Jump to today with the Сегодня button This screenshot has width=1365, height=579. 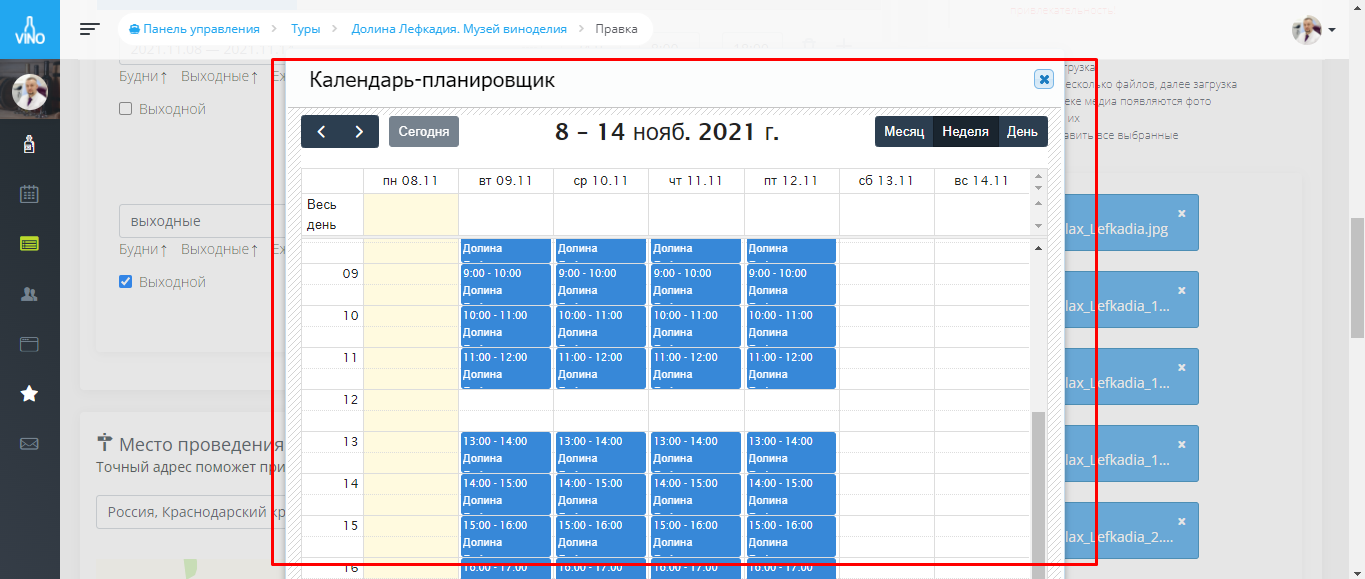pyautogui.click(x=424, y=132)
